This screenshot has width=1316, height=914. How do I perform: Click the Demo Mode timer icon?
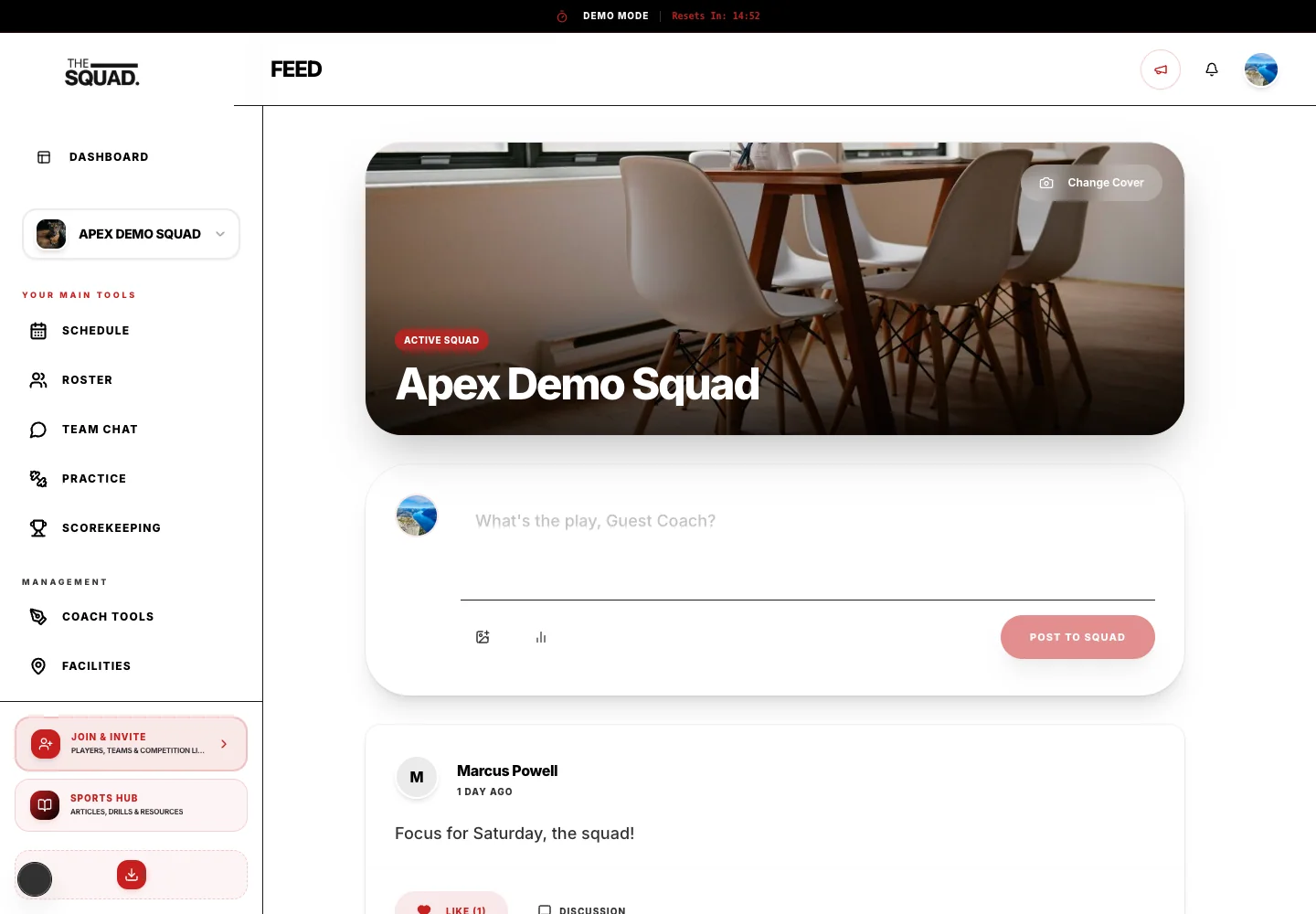(x=562, y=16)
